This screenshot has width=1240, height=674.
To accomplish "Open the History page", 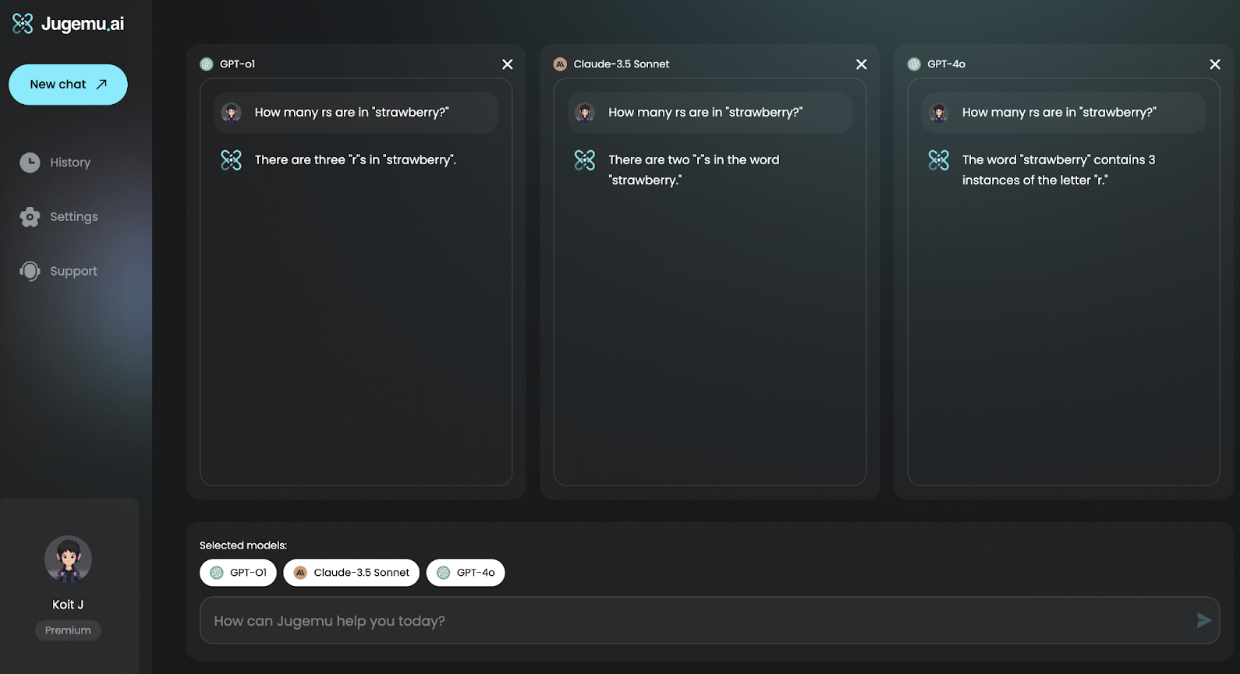I will [x=69, y=162].
